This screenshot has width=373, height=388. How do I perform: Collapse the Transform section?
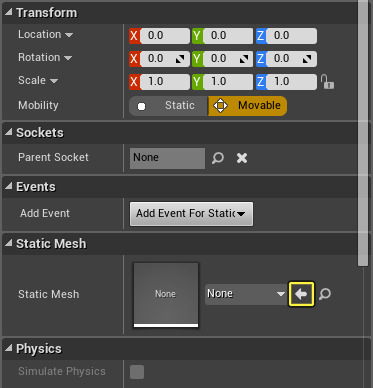[x=9, y=12]
